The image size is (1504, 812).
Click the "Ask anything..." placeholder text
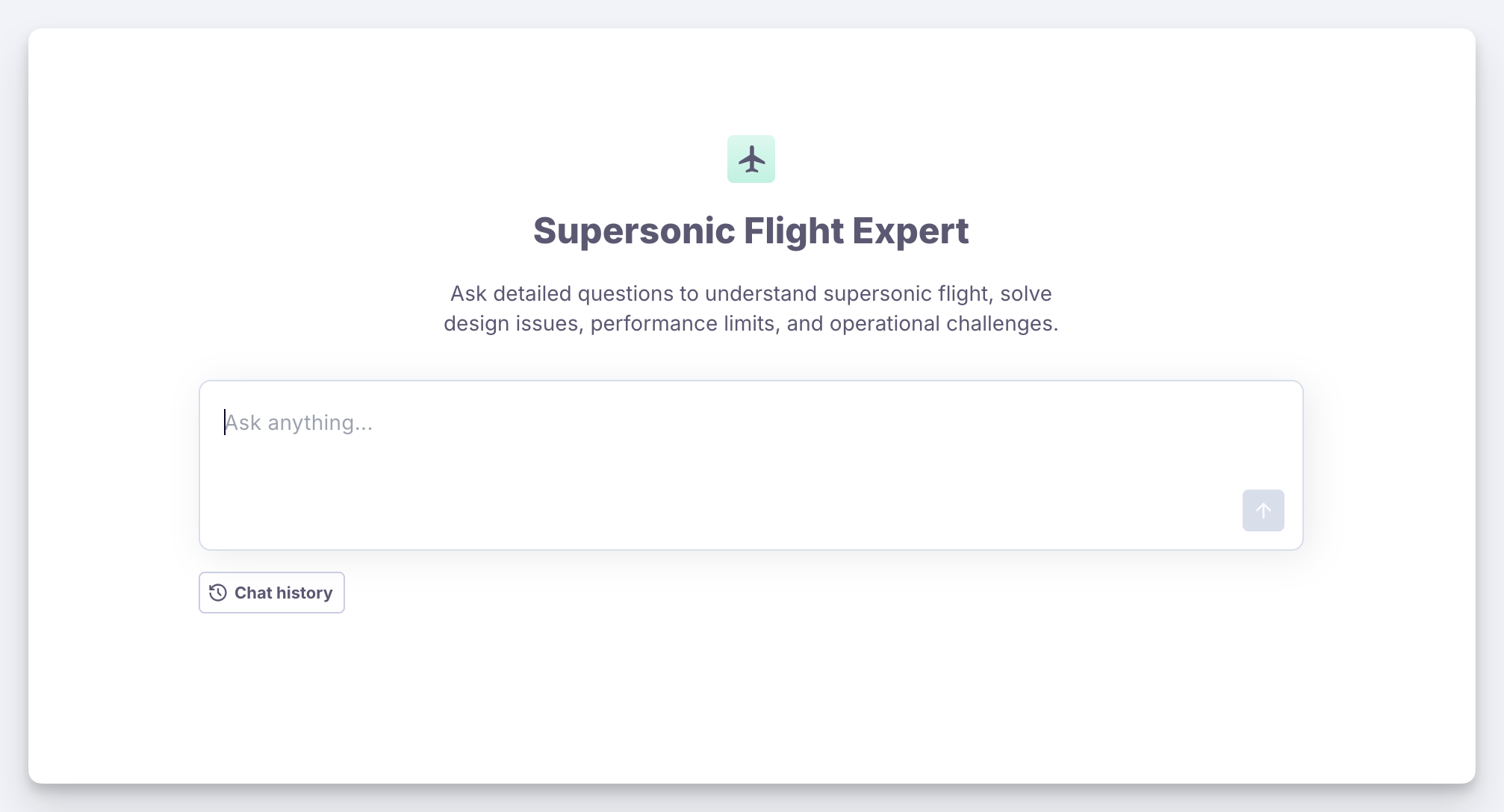(x=299, y=422)
